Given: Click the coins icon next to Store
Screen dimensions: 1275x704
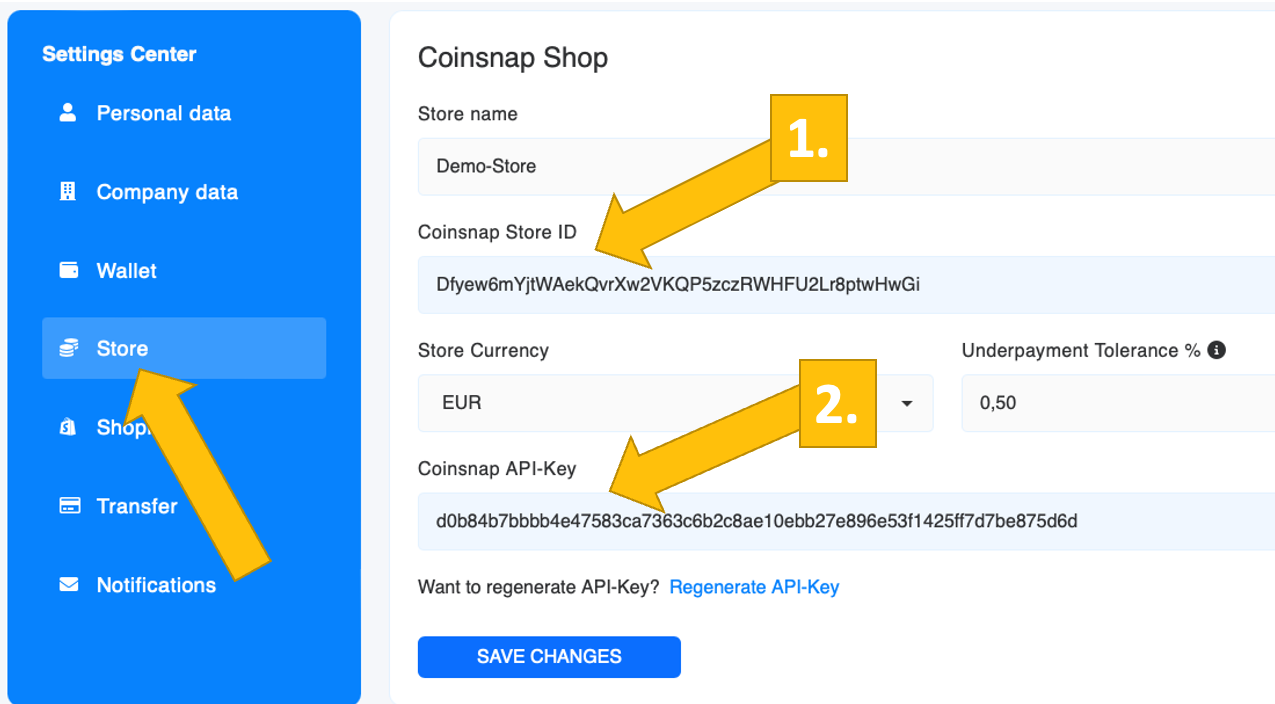Looking at the screenshot, I should click(68, 348).
